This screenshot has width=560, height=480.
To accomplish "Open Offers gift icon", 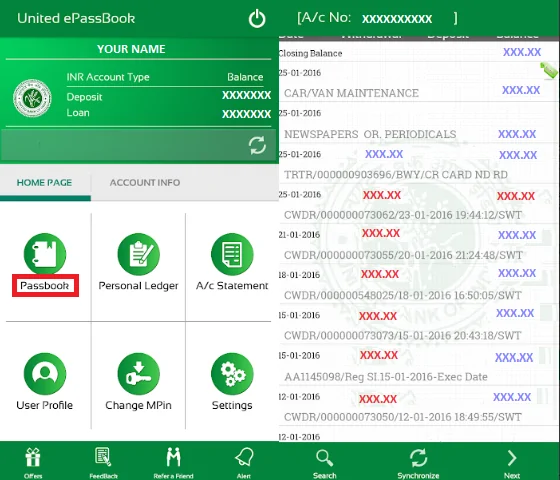I will coord(33,458).
